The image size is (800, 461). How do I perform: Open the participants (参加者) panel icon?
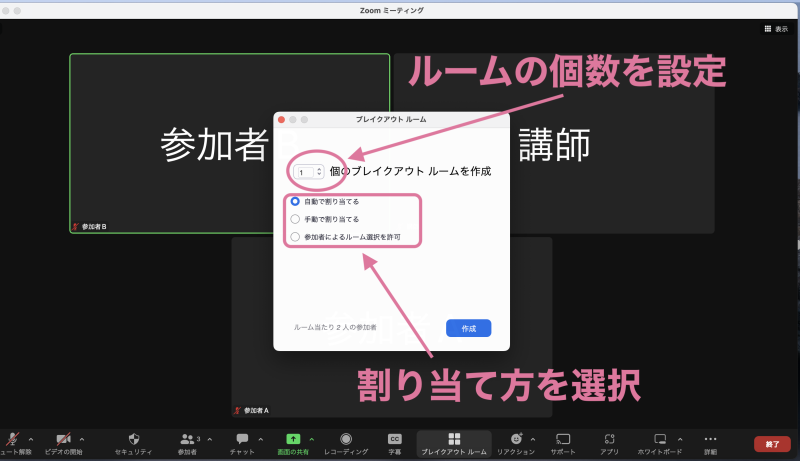pos(187,439)
